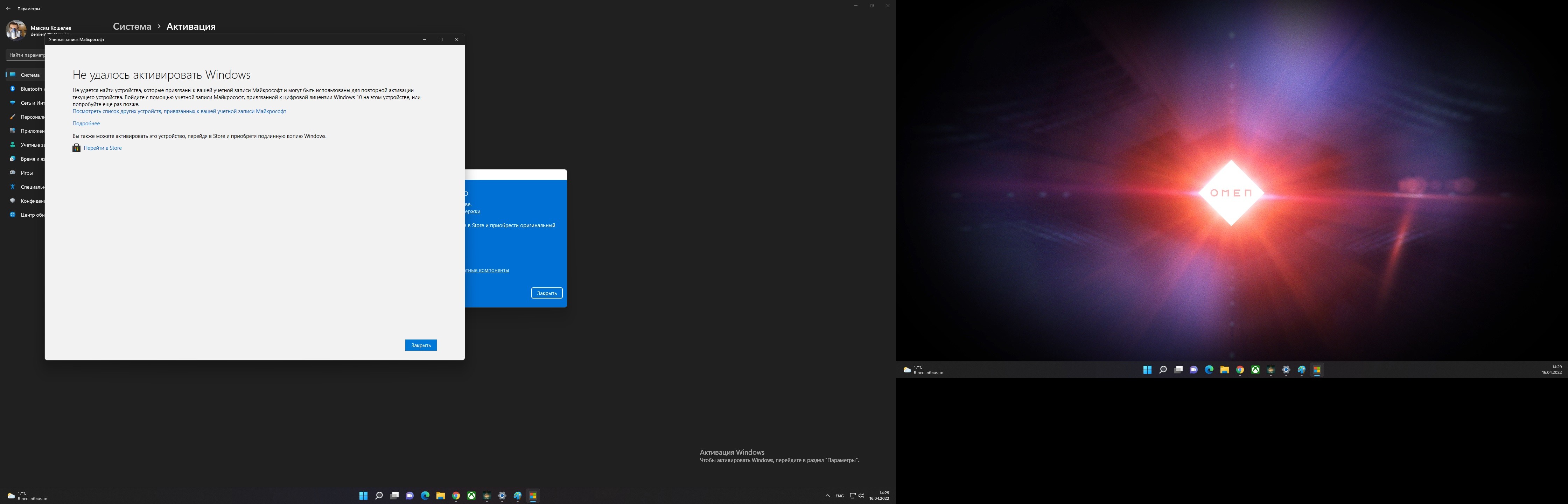Open the game icon on left monitor taskbar

(486, 496)
